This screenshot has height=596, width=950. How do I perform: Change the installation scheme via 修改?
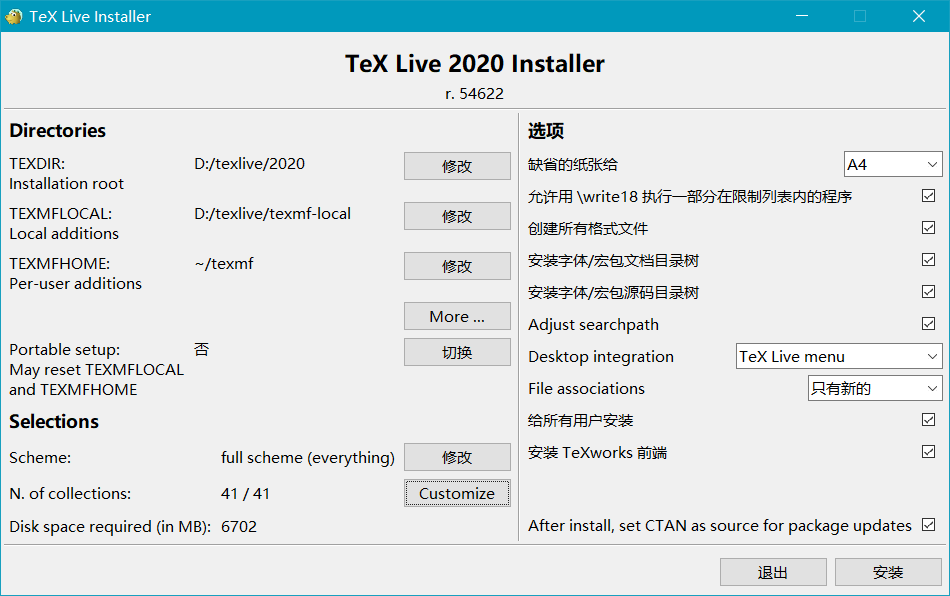(457, 457)
